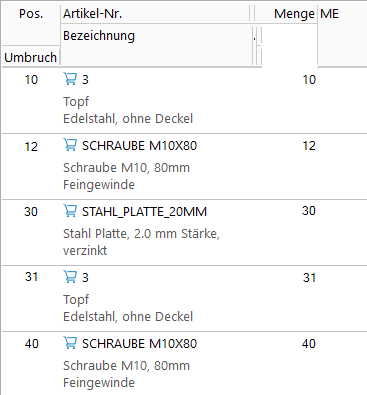The width and height of the screenshot is (367, 395).
Task: Click the Artikel-Nr. column header
Action: (92, 14)
